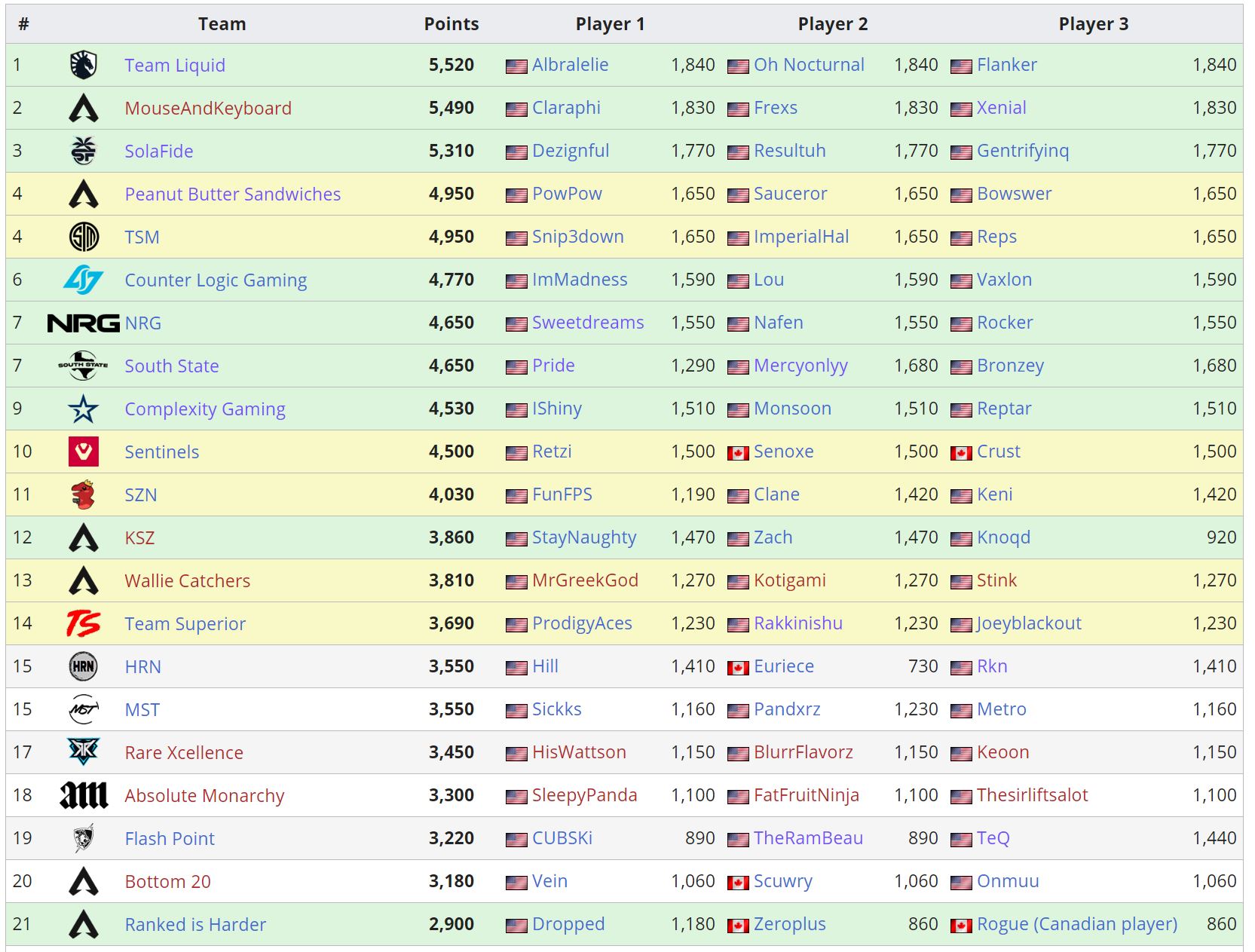Open player Albralelie's page
Image resolution: width=1255 pixels, height=952 pixels.
point(570,65)
